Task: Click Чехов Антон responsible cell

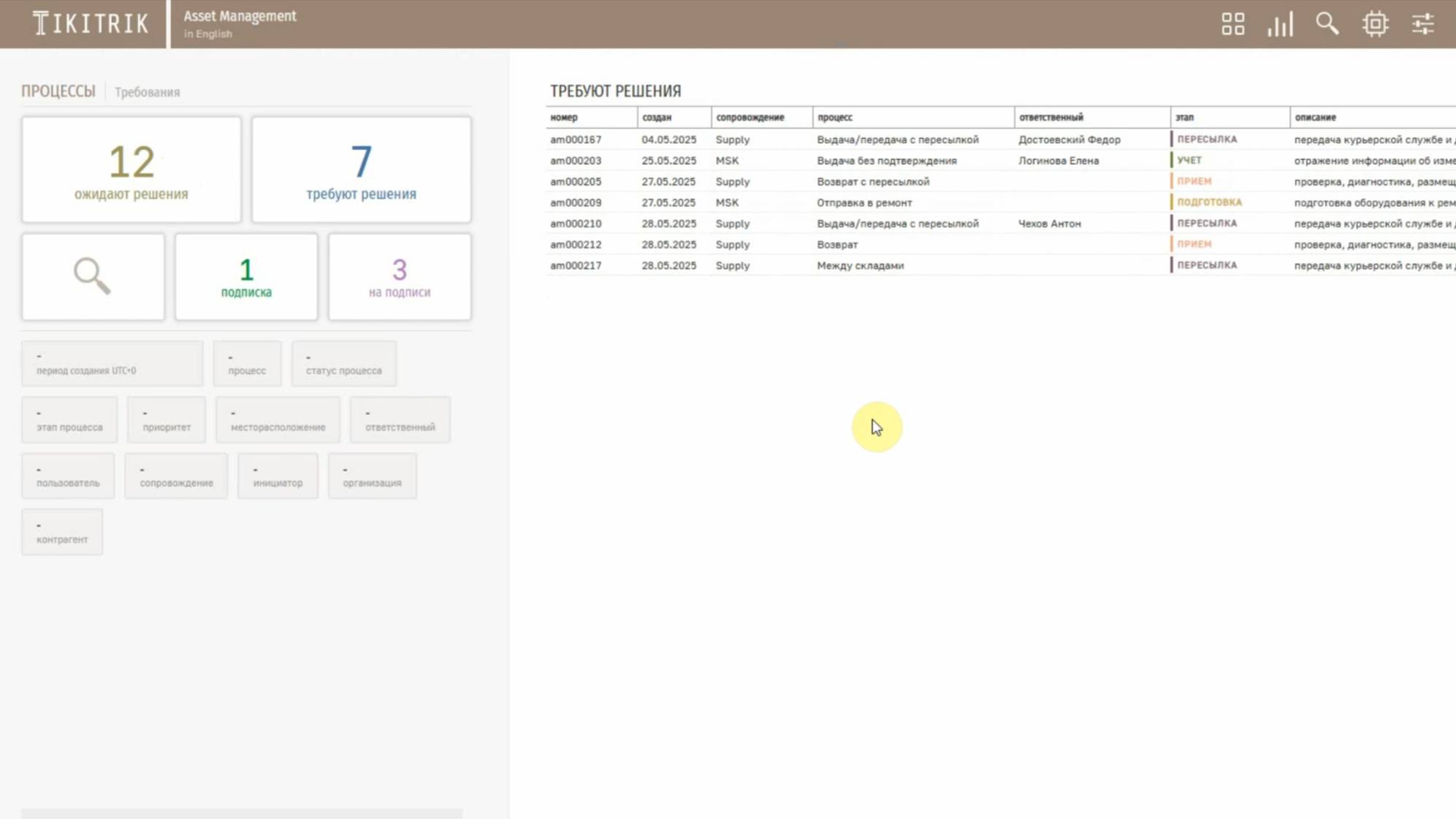Action: [1049, 224]
